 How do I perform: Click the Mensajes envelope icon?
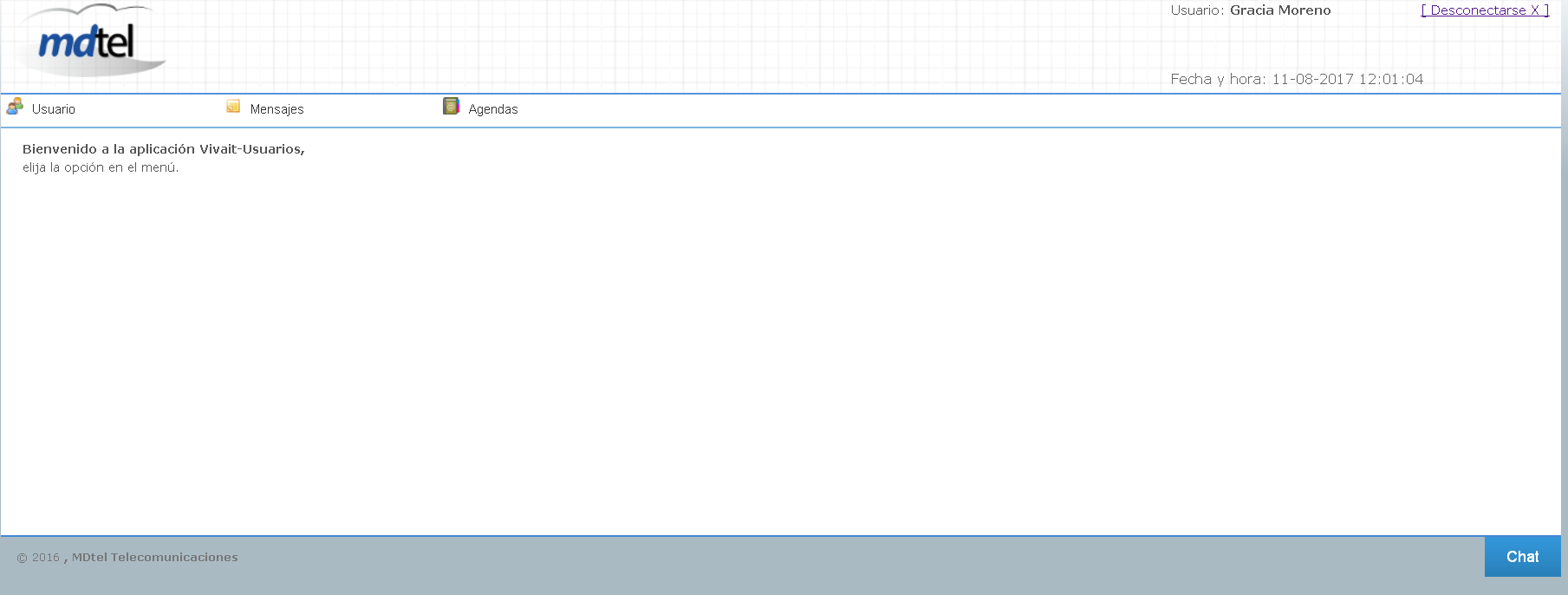(x=233, y=107)
